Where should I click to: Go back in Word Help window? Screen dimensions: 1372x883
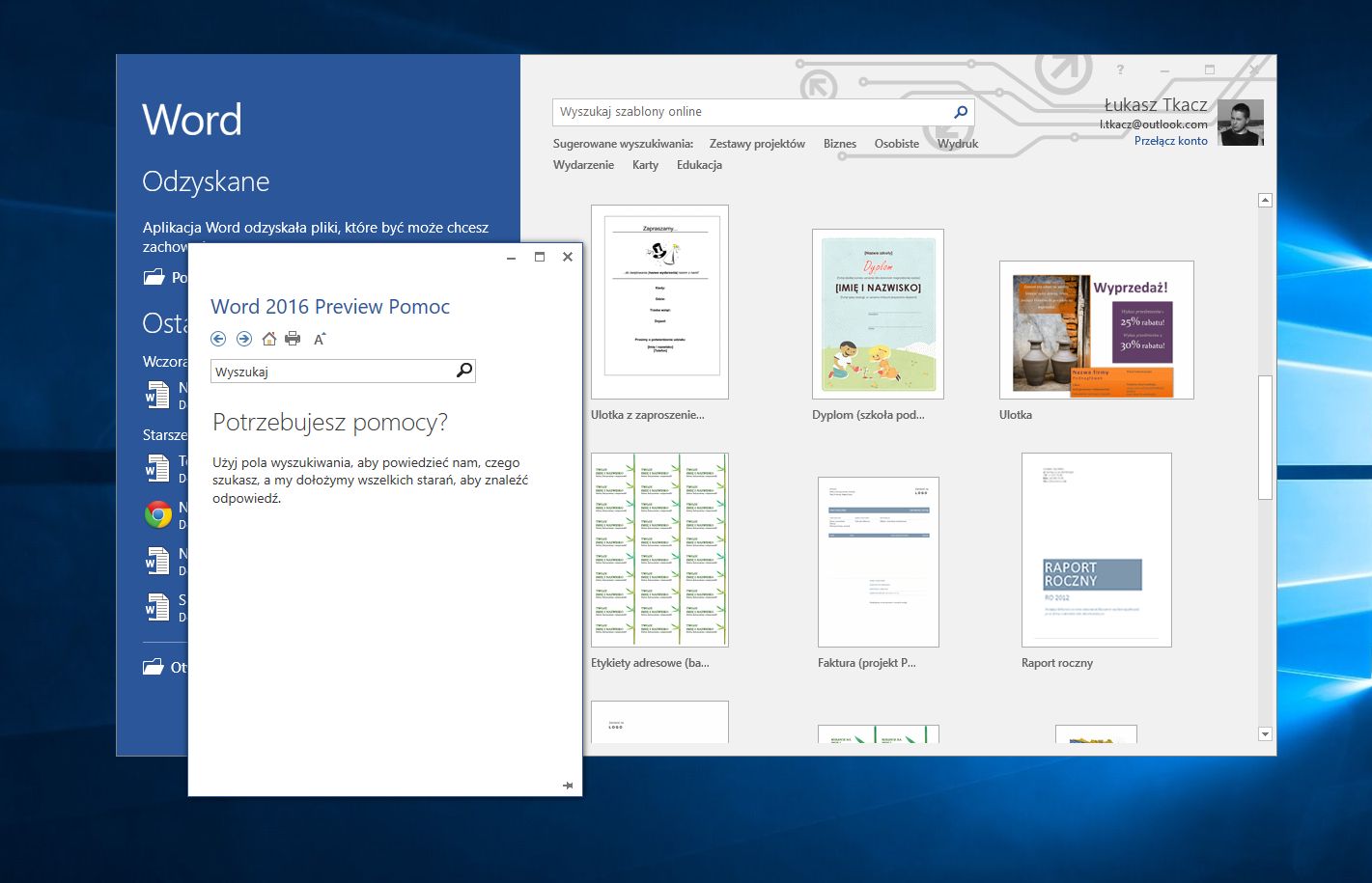[x=218, y=339]
